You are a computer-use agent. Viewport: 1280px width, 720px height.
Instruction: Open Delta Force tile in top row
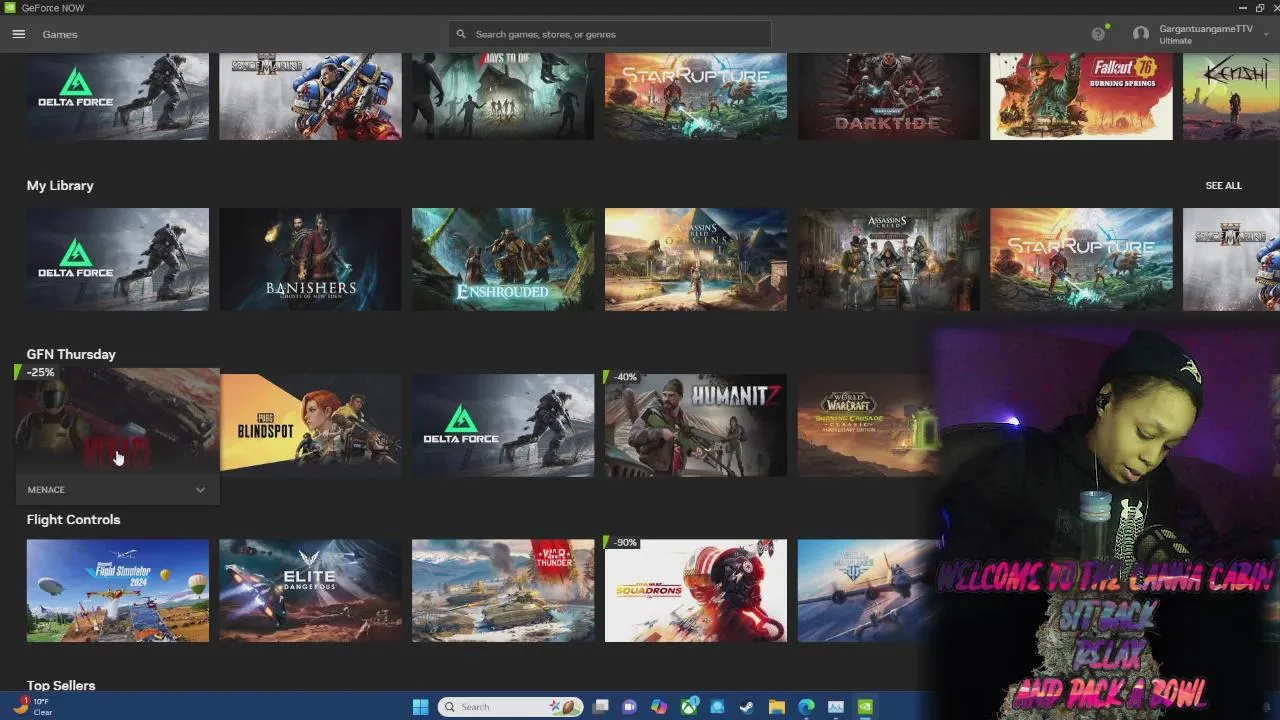pyautogui.click(x=118, y=96)
